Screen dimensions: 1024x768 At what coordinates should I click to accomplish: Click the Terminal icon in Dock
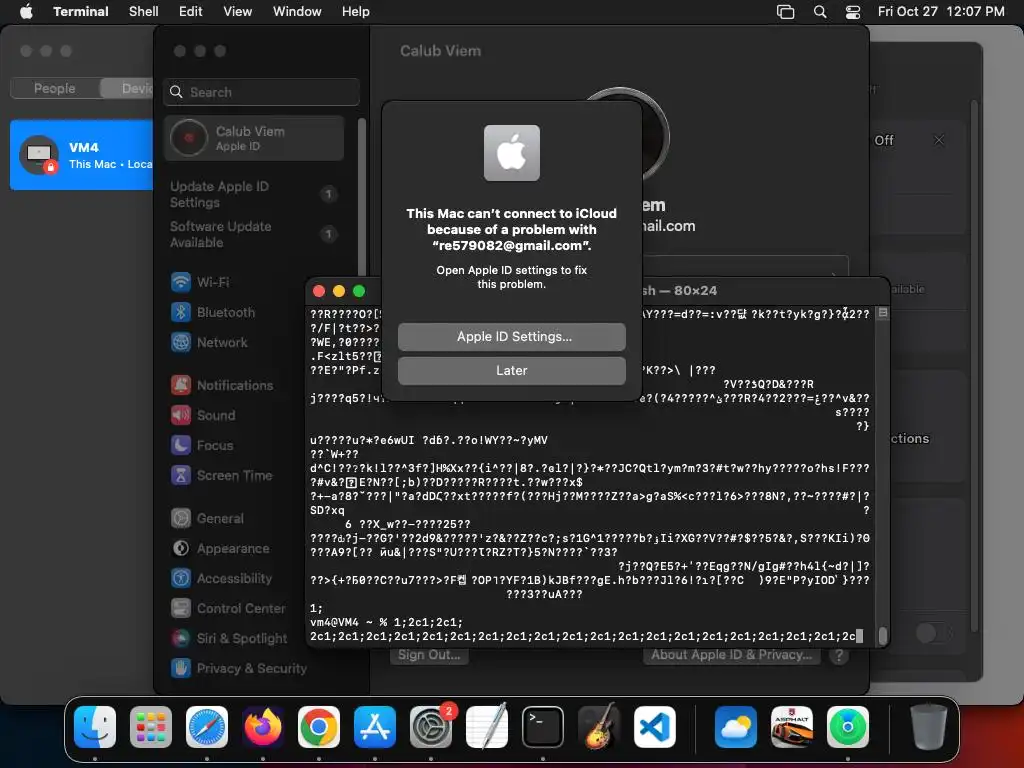(543, 726)
